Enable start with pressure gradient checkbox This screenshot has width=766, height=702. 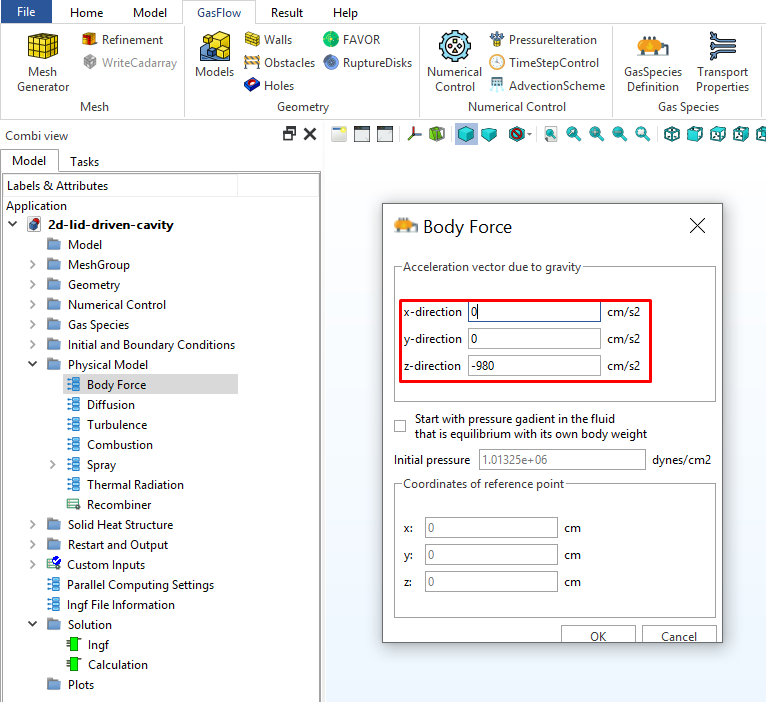pyautogui.click(x=401, y=426)
